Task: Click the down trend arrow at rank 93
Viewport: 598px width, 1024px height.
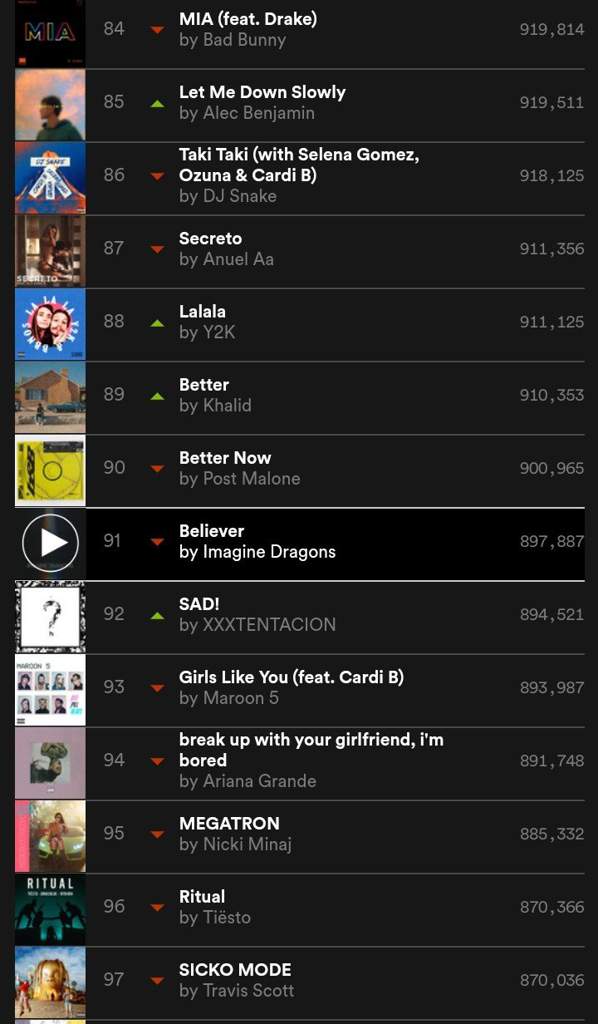Action: tap(157, 688)
